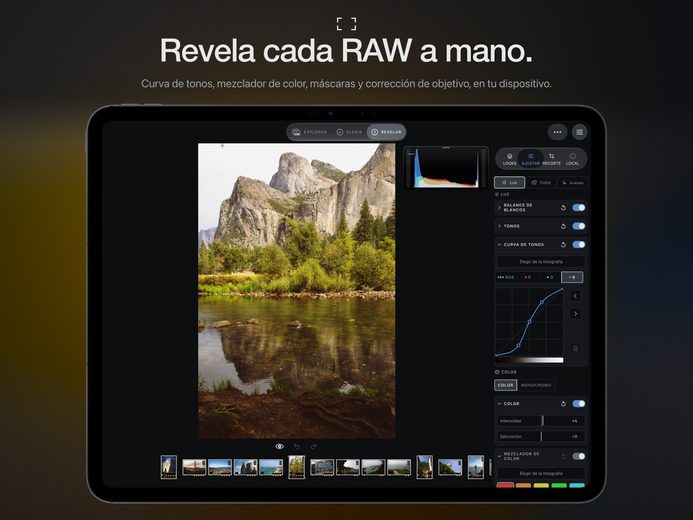Adjust the Intensidad slider
693x520 pixels.
click(x=541, y=421)
